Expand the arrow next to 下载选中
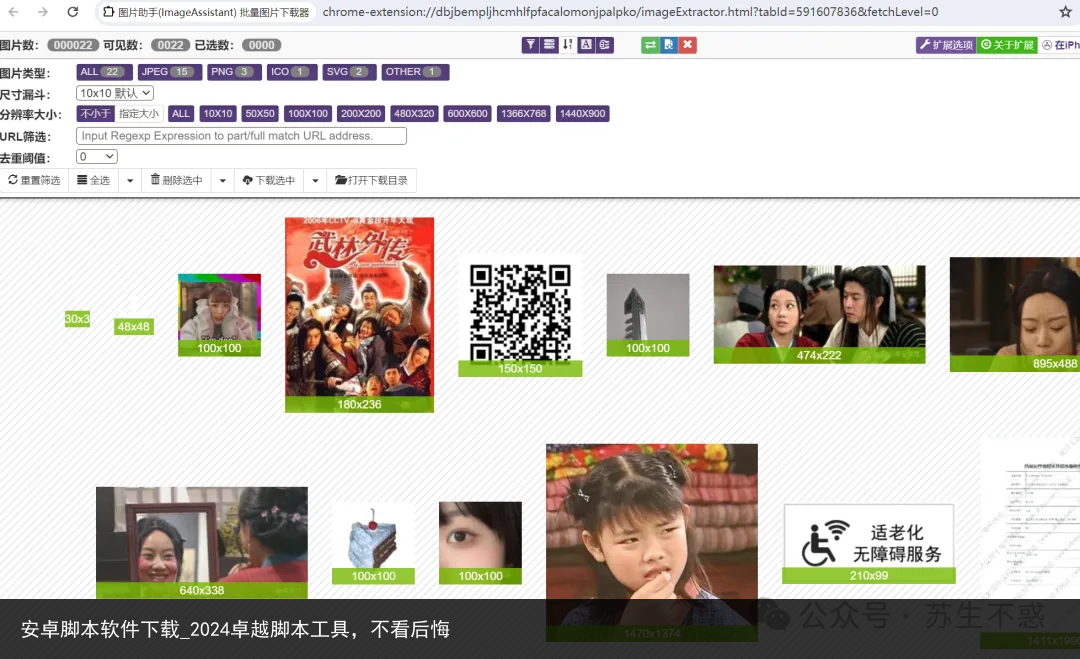This screenshot has width=1080, height=659. 315,181
